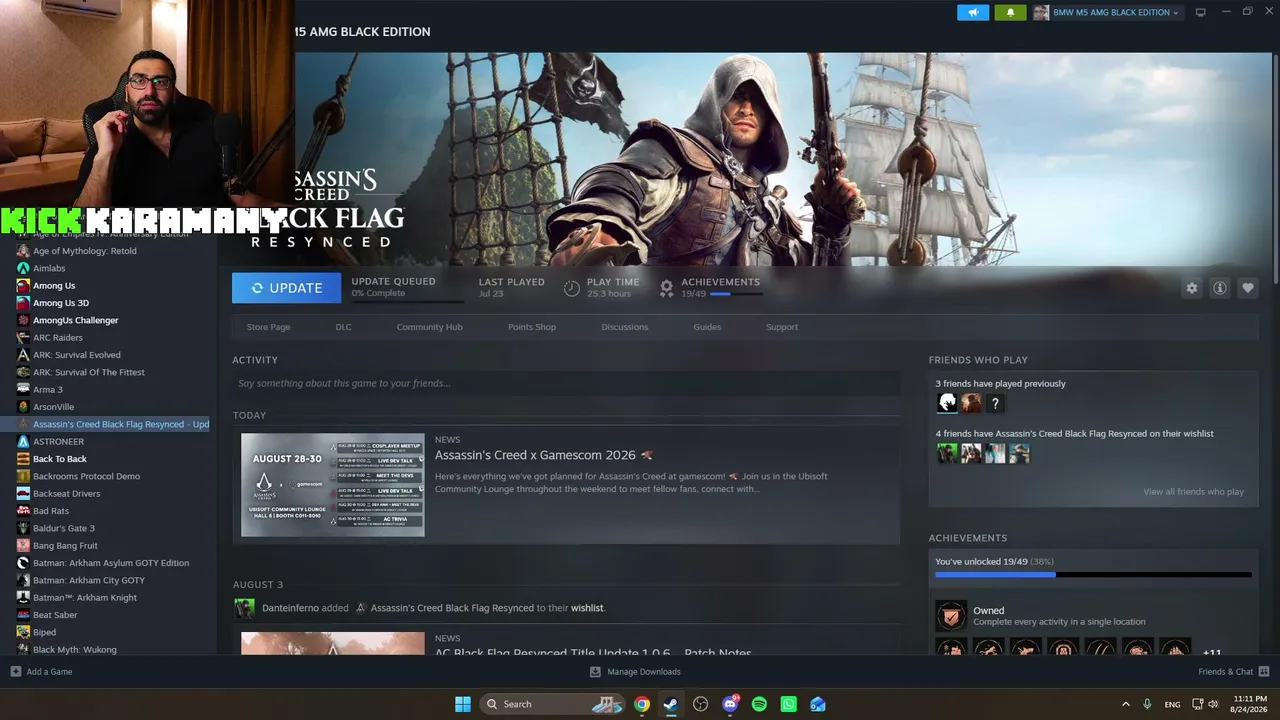
Task: Open the Store Page tab
Action: click(x=268, y=327)
